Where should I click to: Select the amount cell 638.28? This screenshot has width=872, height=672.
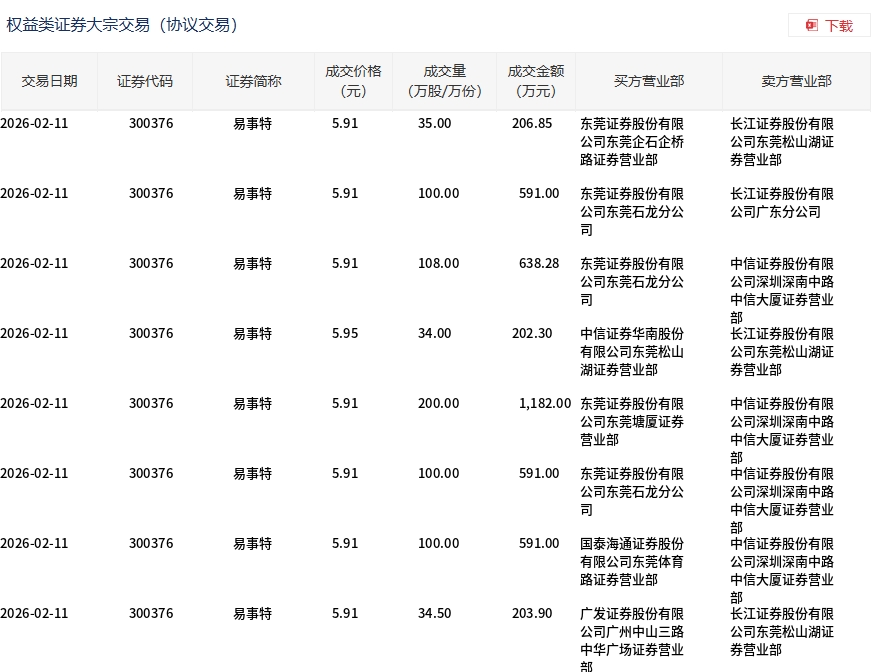[539, 264]
